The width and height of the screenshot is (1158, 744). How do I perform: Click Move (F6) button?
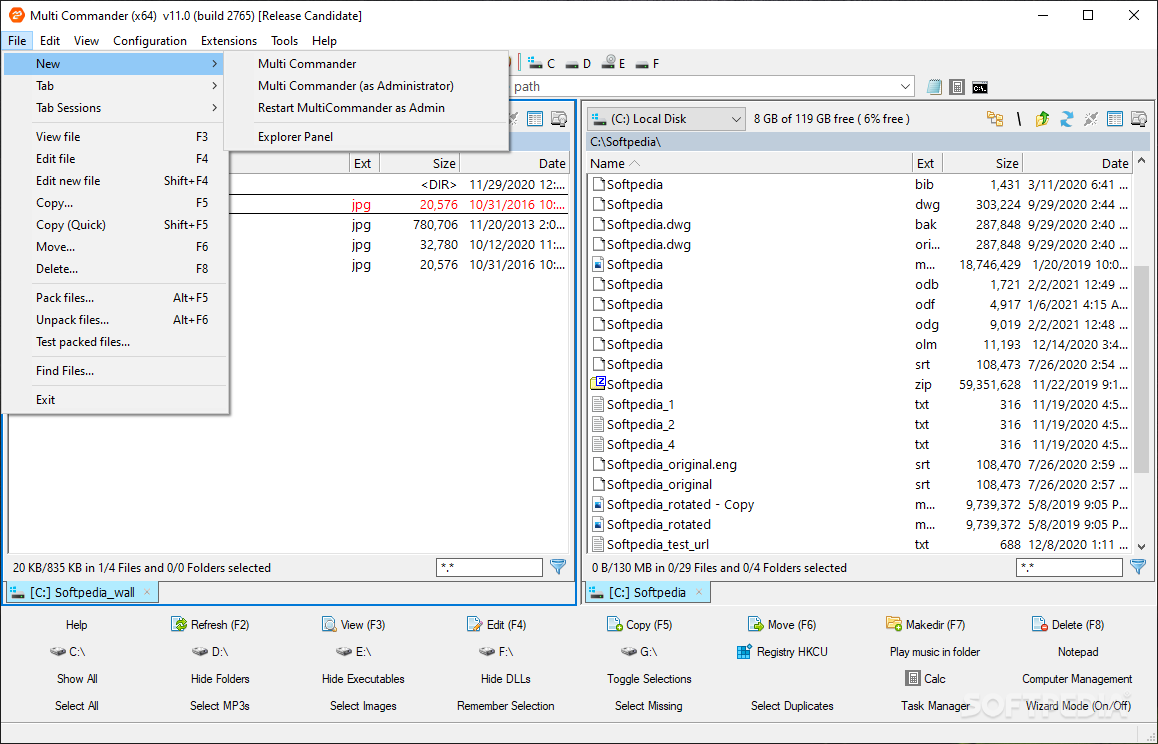(782, 625)
